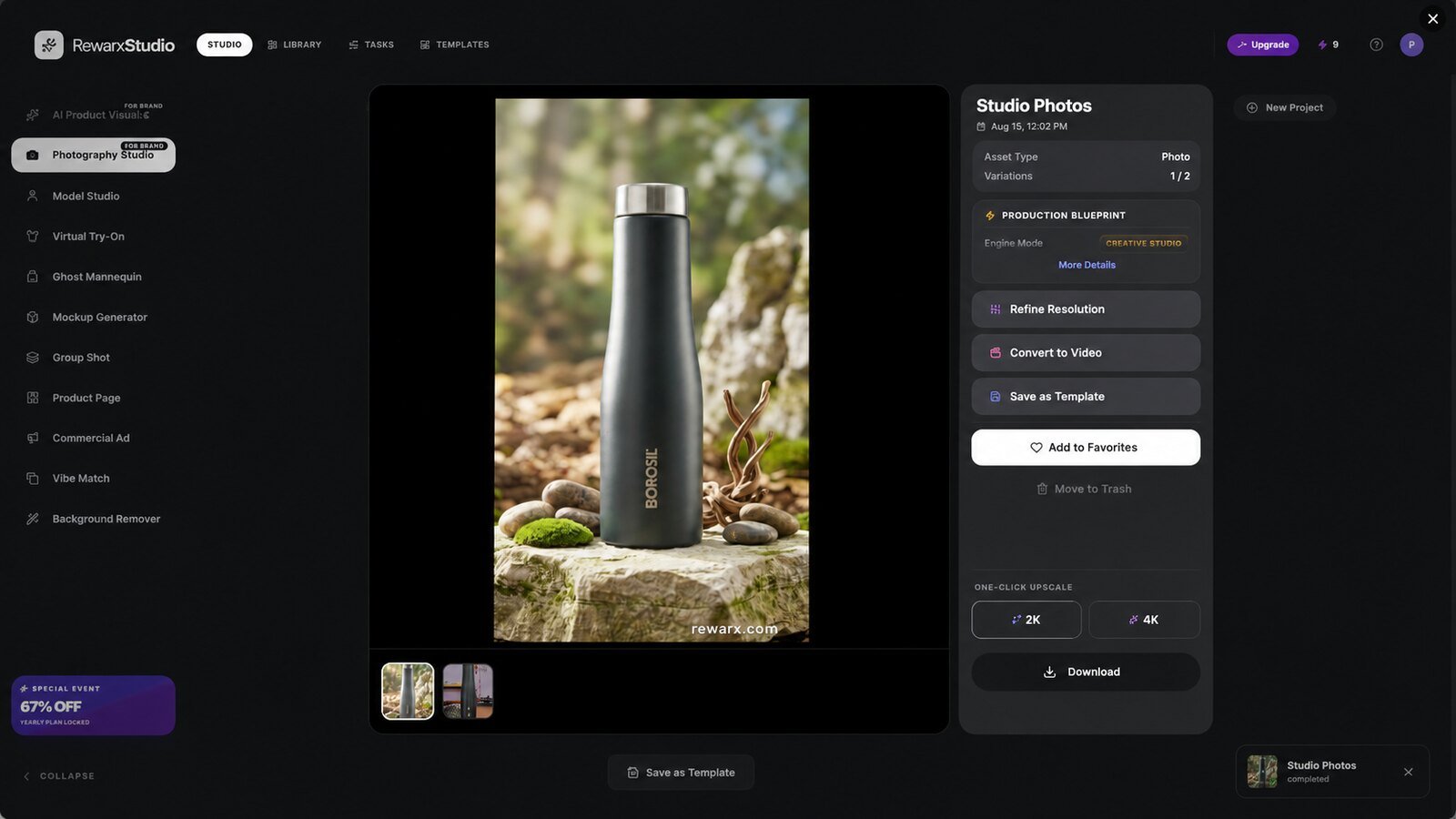Click the CREATIVE STUDIO engine mode badge

(1143, 243)
